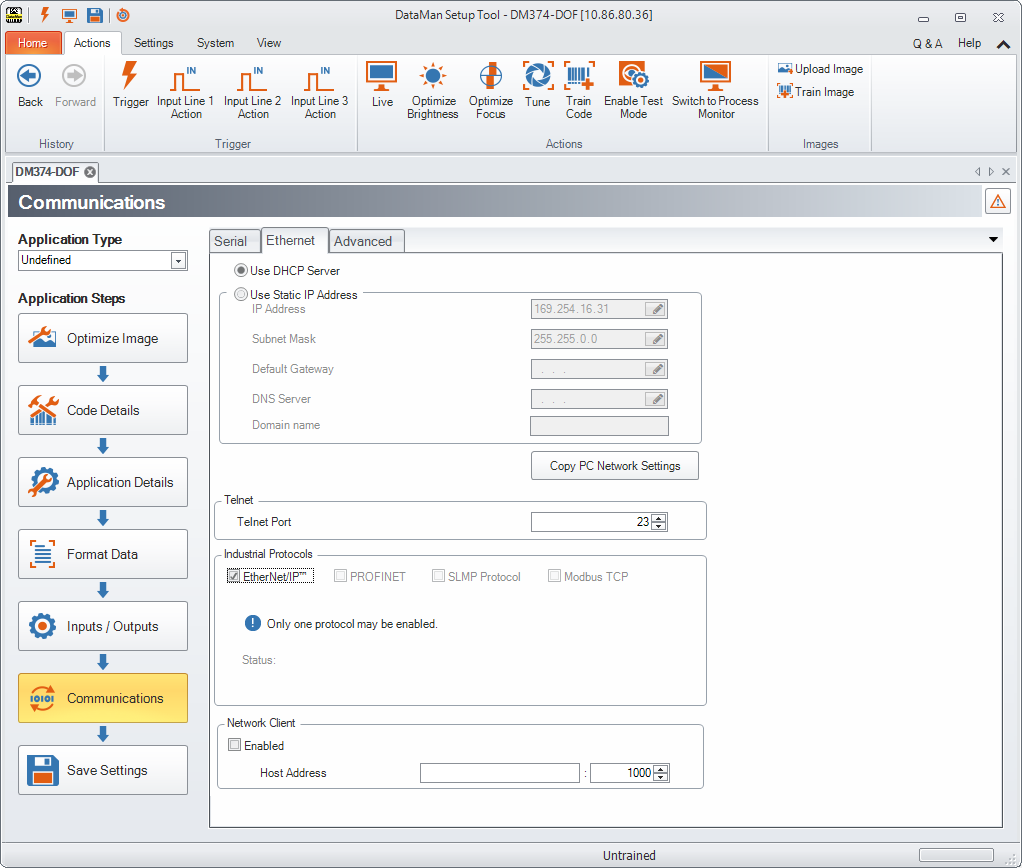Click the Host Address input field
This screenshot has height=868, width=1022.
pyautogui.click(x=500, y=773)
